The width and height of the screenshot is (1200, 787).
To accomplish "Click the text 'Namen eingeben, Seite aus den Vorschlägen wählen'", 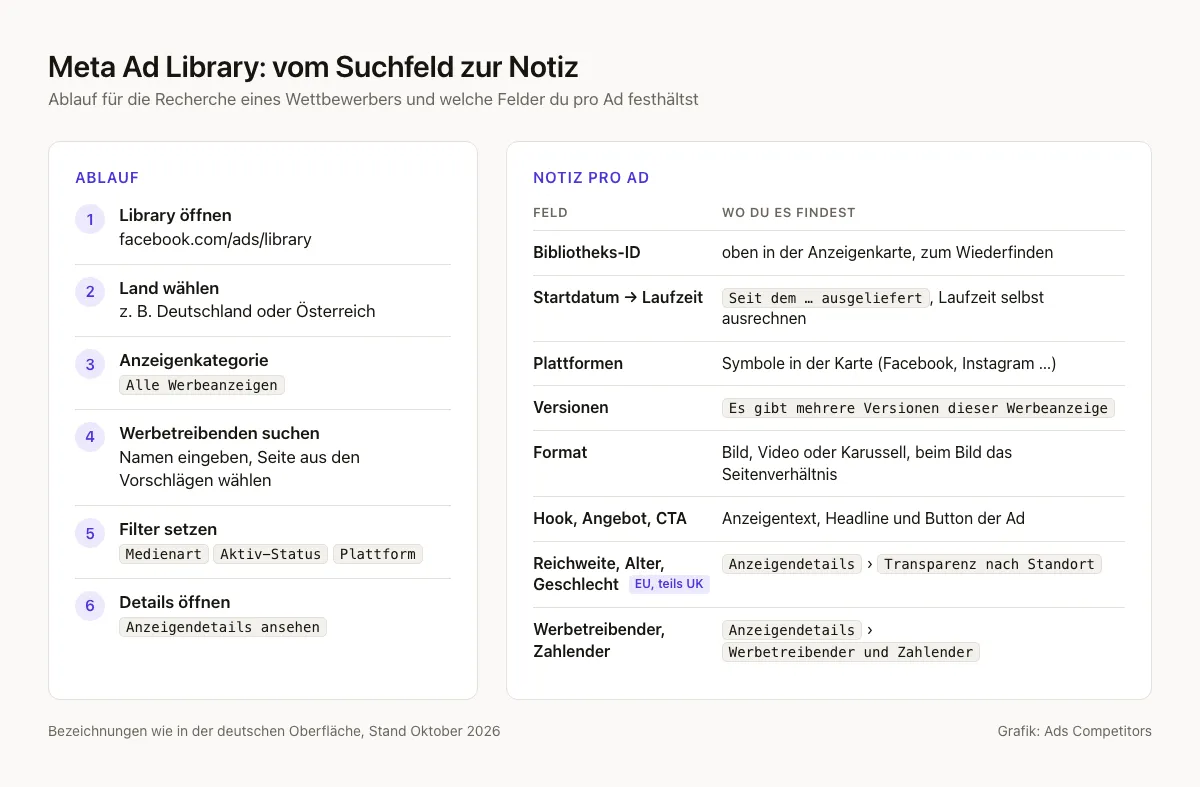I will 239,468.
